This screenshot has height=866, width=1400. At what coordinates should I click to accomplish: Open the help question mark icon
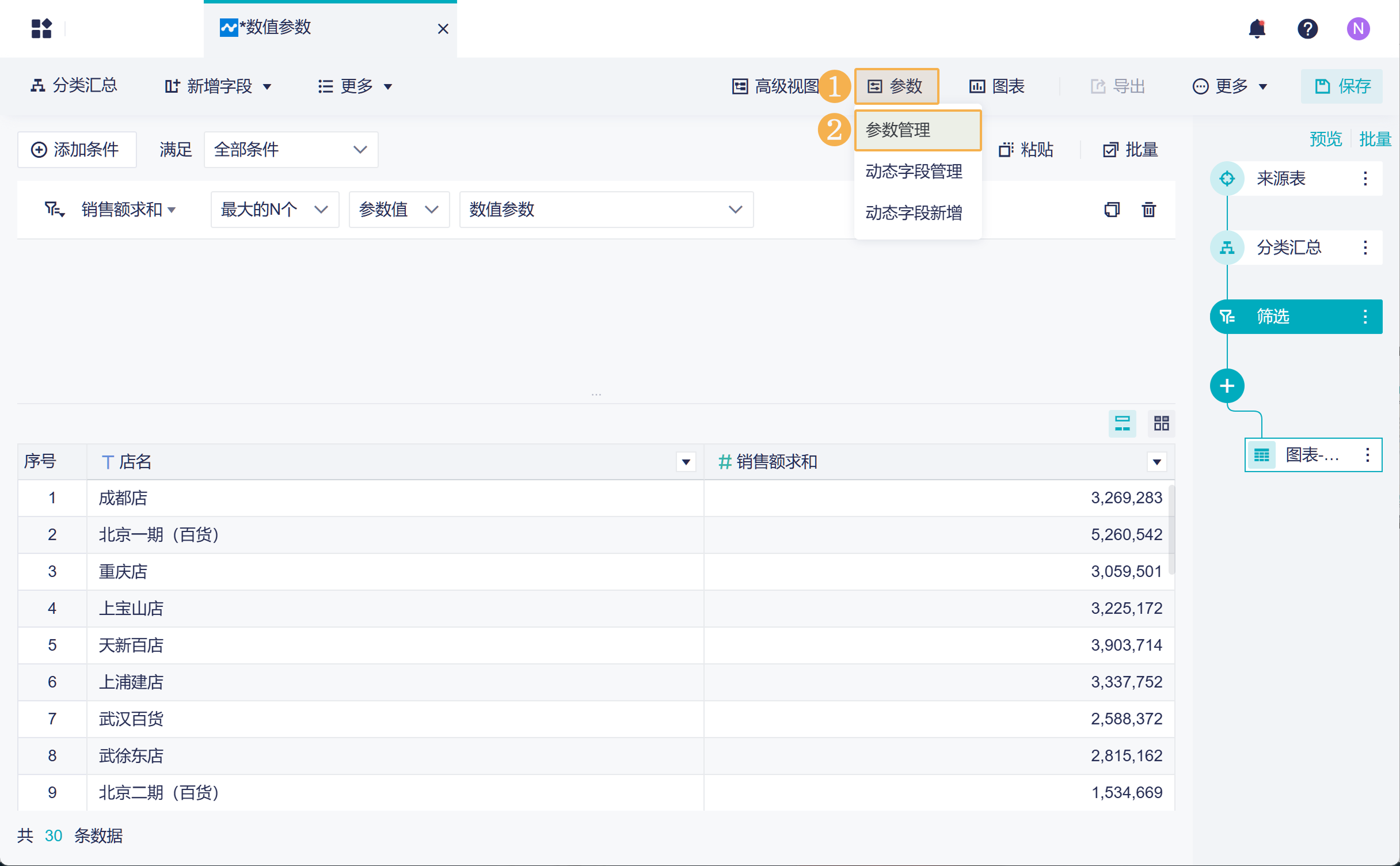[1307, 29]
